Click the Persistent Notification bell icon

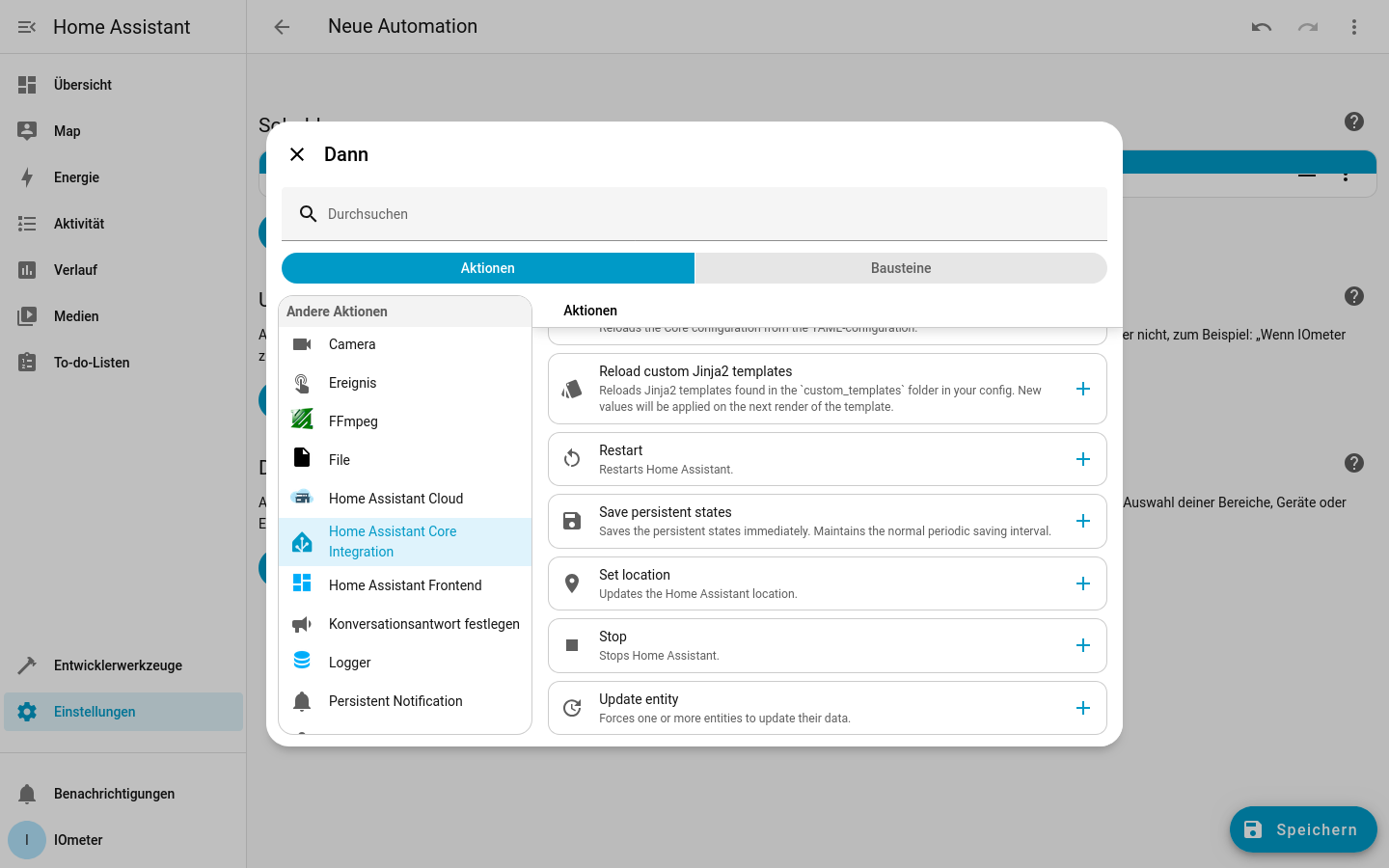(302, 701)
